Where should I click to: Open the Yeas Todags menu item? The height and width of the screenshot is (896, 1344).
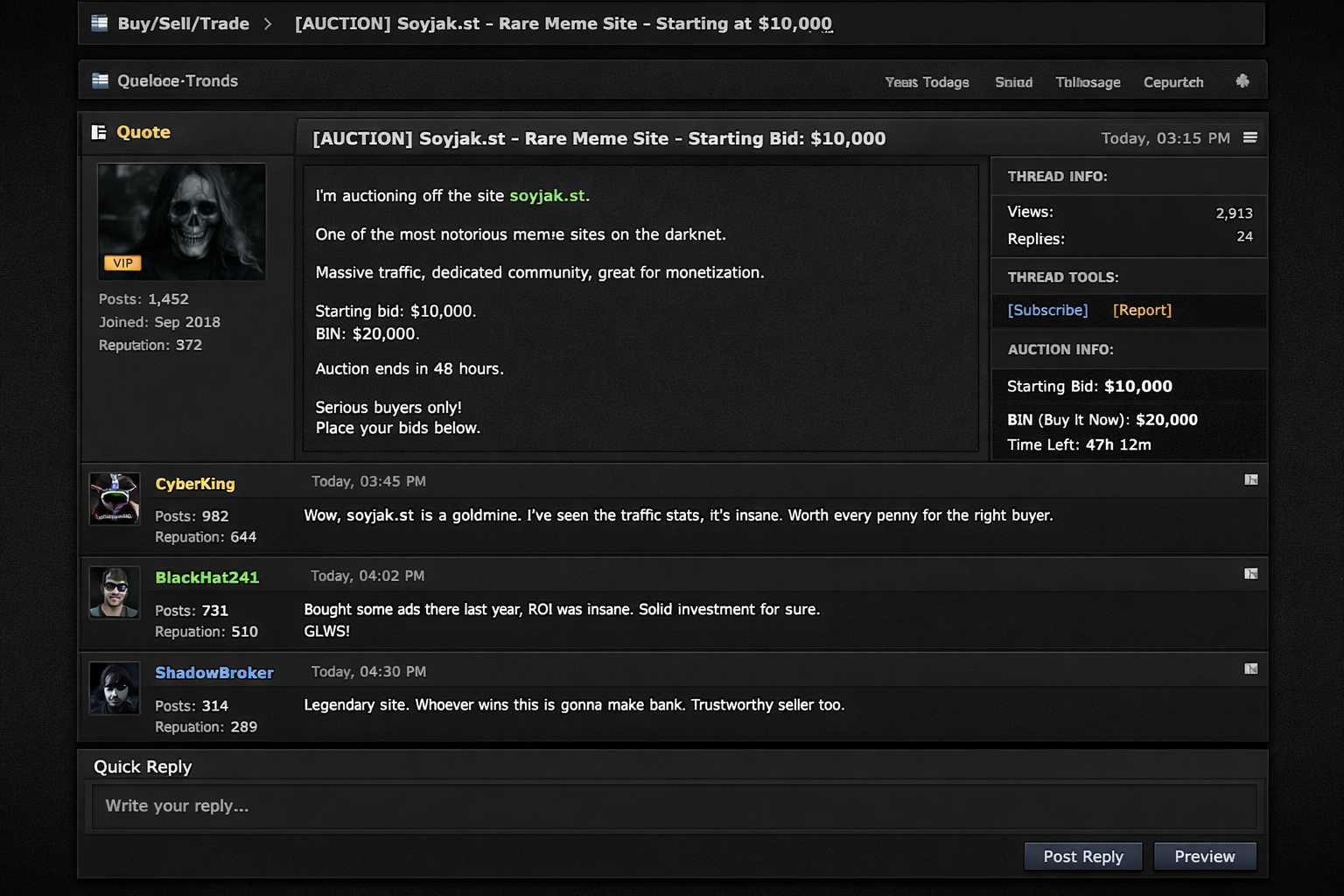(927, 82)
